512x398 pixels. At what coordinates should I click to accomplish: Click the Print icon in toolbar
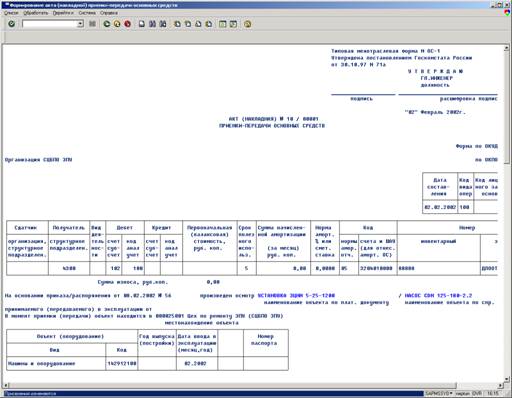142,24
